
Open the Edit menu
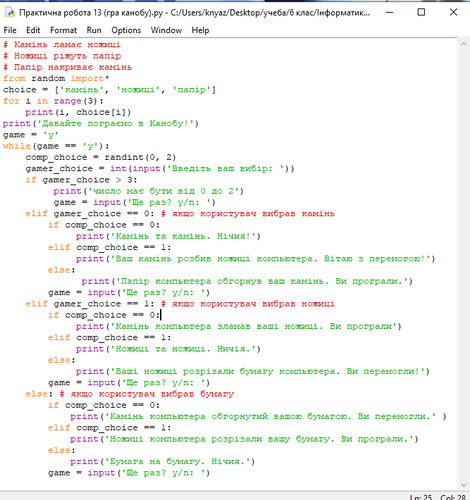33,30
